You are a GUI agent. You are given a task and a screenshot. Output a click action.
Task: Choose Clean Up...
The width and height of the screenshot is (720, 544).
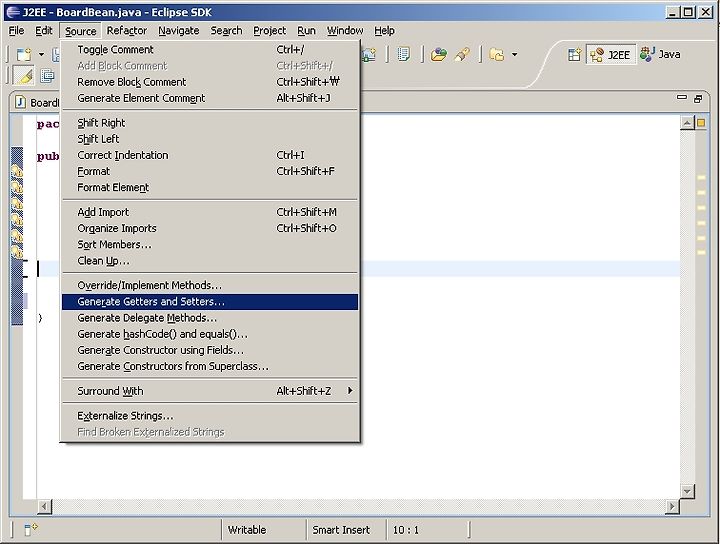click(x=210, y=261)
